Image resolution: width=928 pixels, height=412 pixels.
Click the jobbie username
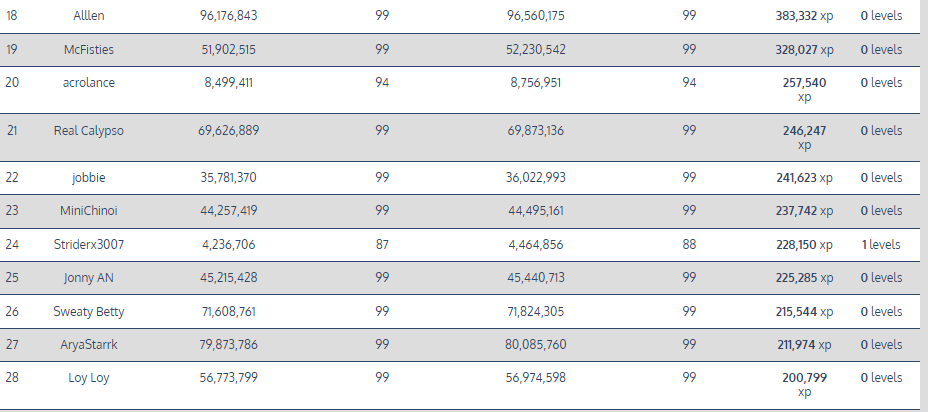click(x=88, y=178)
